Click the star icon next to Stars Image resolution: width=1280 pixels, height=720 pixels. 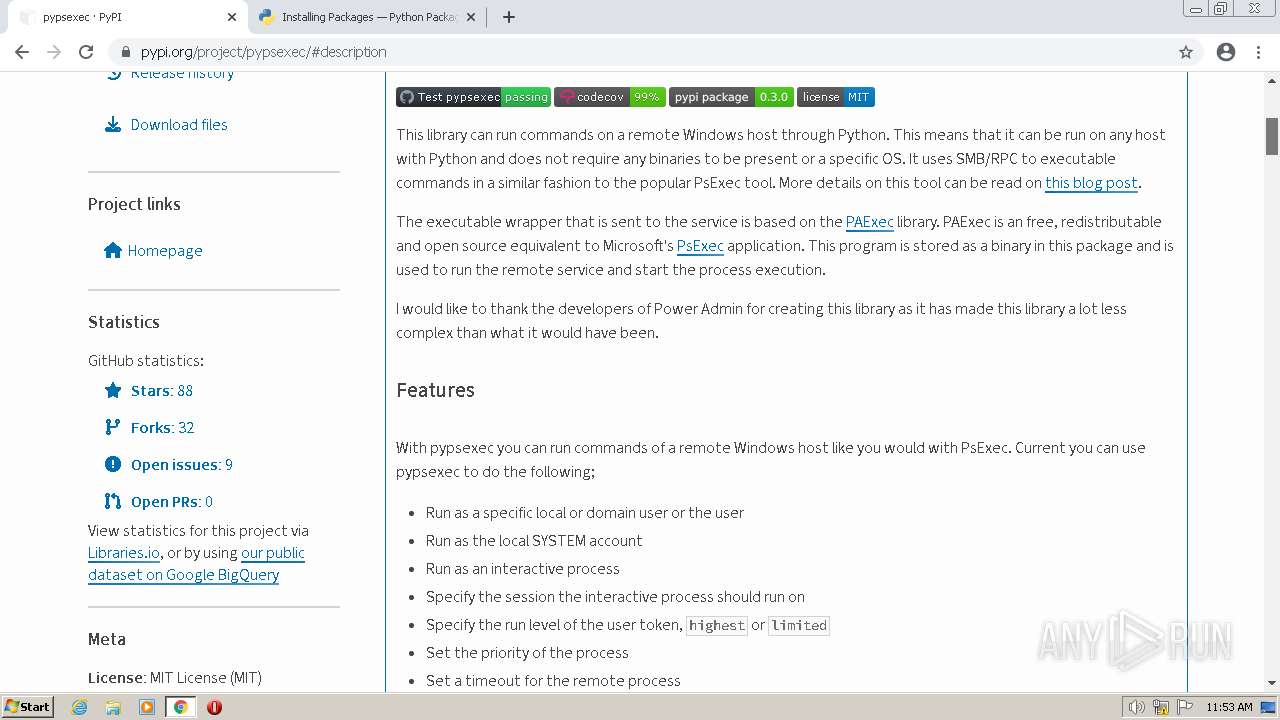[113, 390]
